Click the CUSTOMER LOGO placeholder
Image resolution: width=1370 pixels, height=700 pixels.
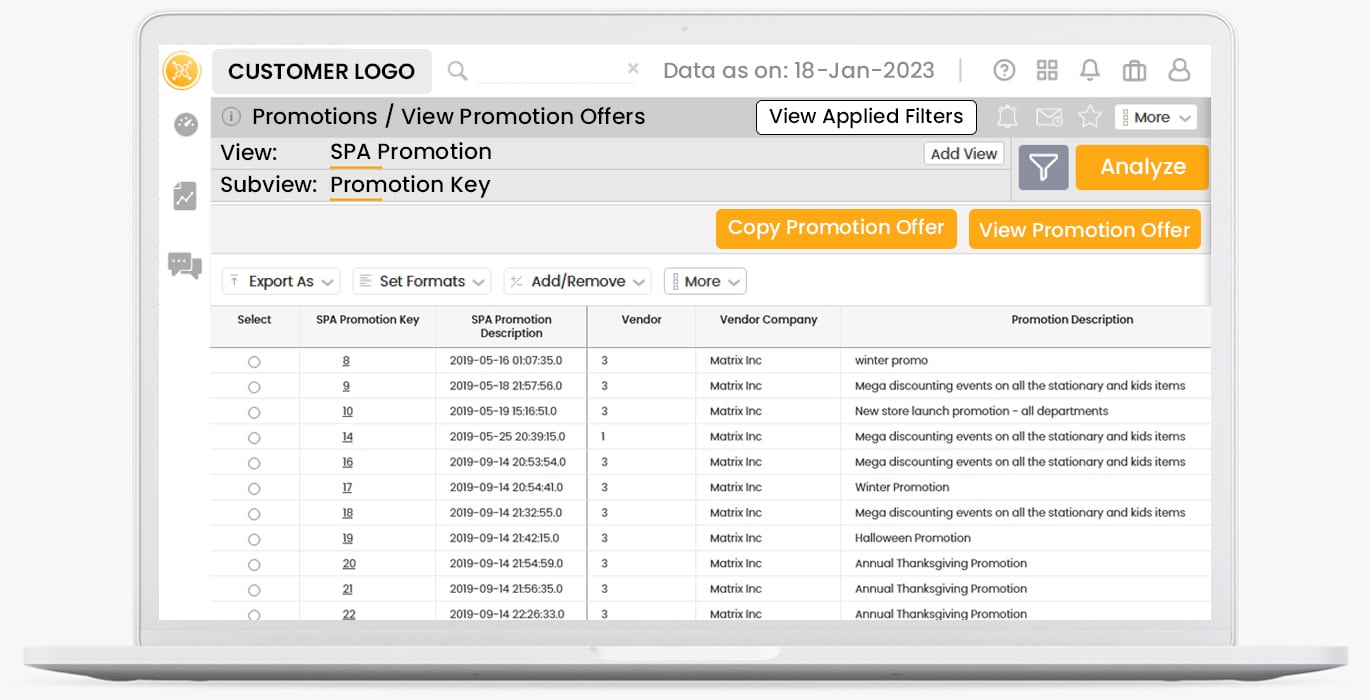click(x=322, y=71)
